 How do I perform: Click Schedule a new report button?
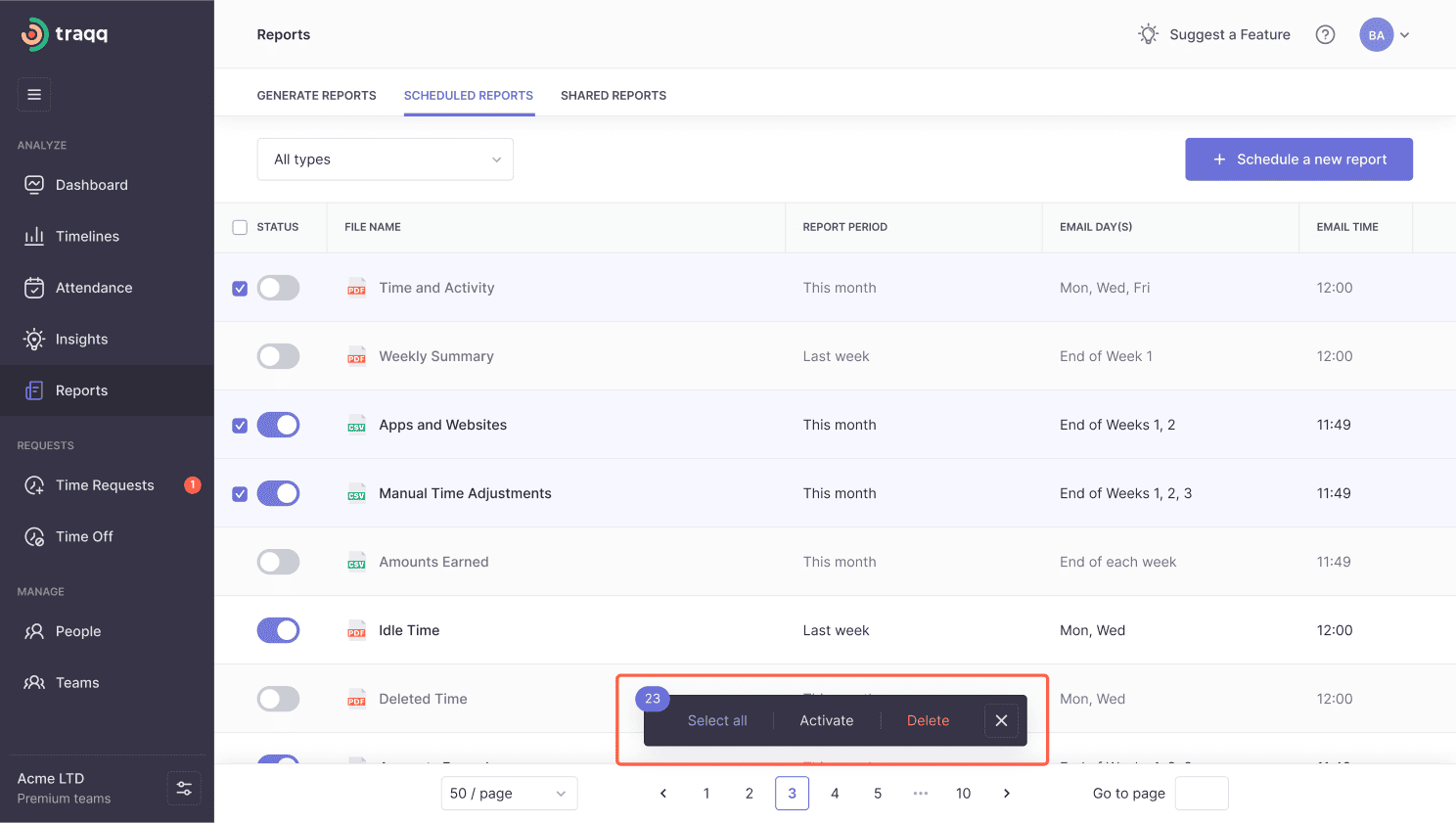(1298, 160)
